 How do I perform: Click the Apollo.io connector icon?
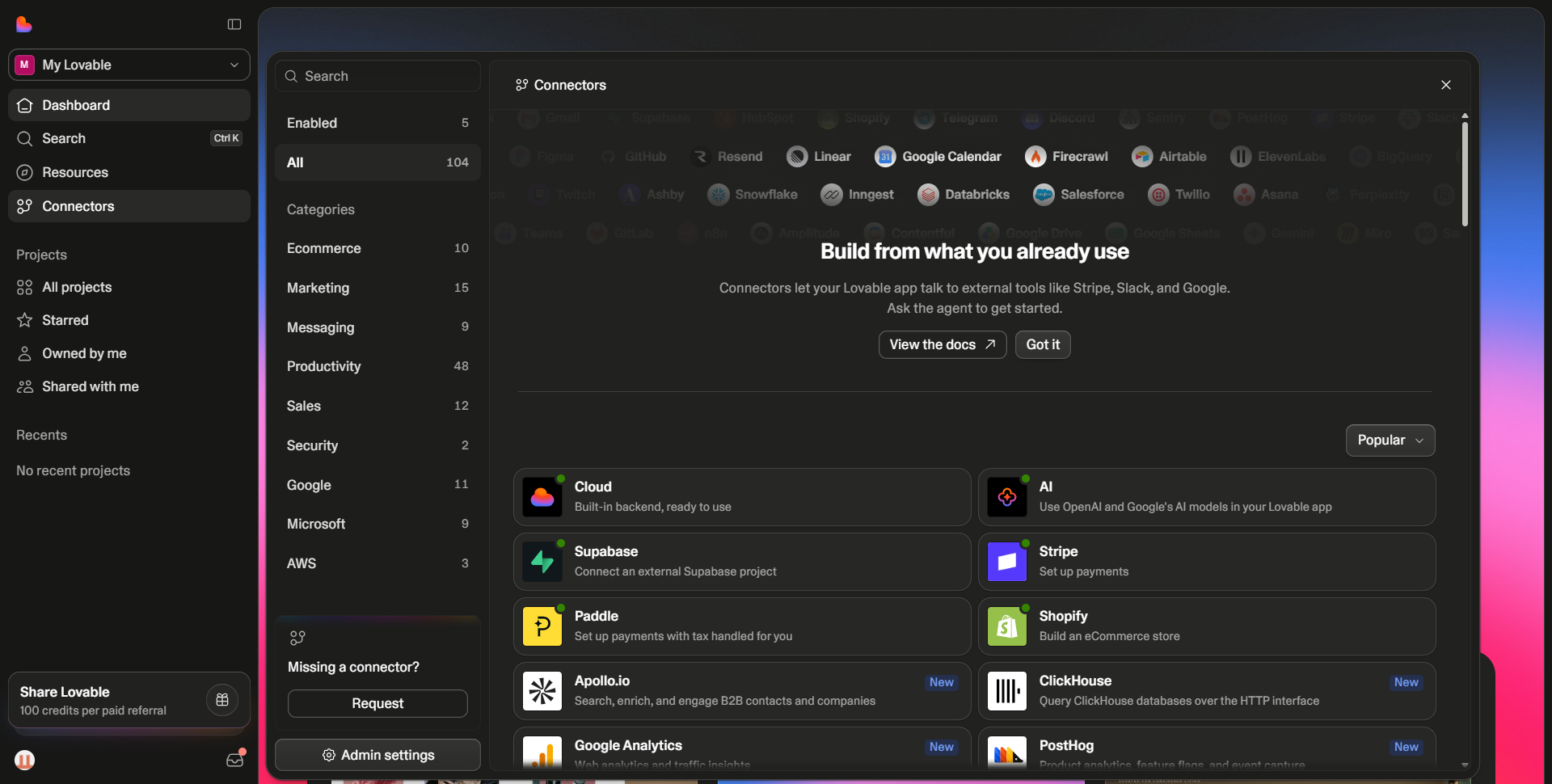[x=542, y=691]
